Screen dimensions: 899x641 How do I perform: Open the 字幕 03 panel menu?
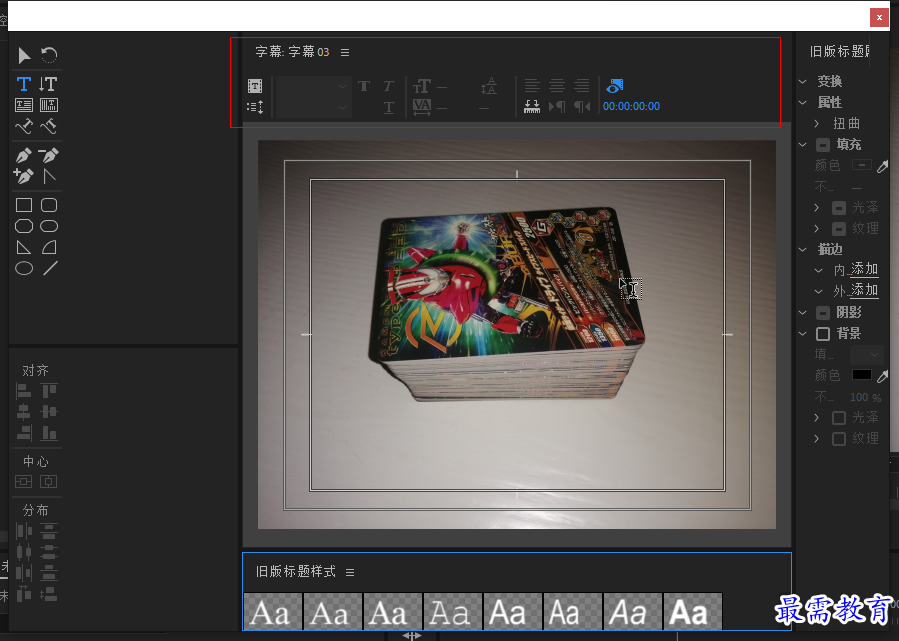tap(345, 52)
